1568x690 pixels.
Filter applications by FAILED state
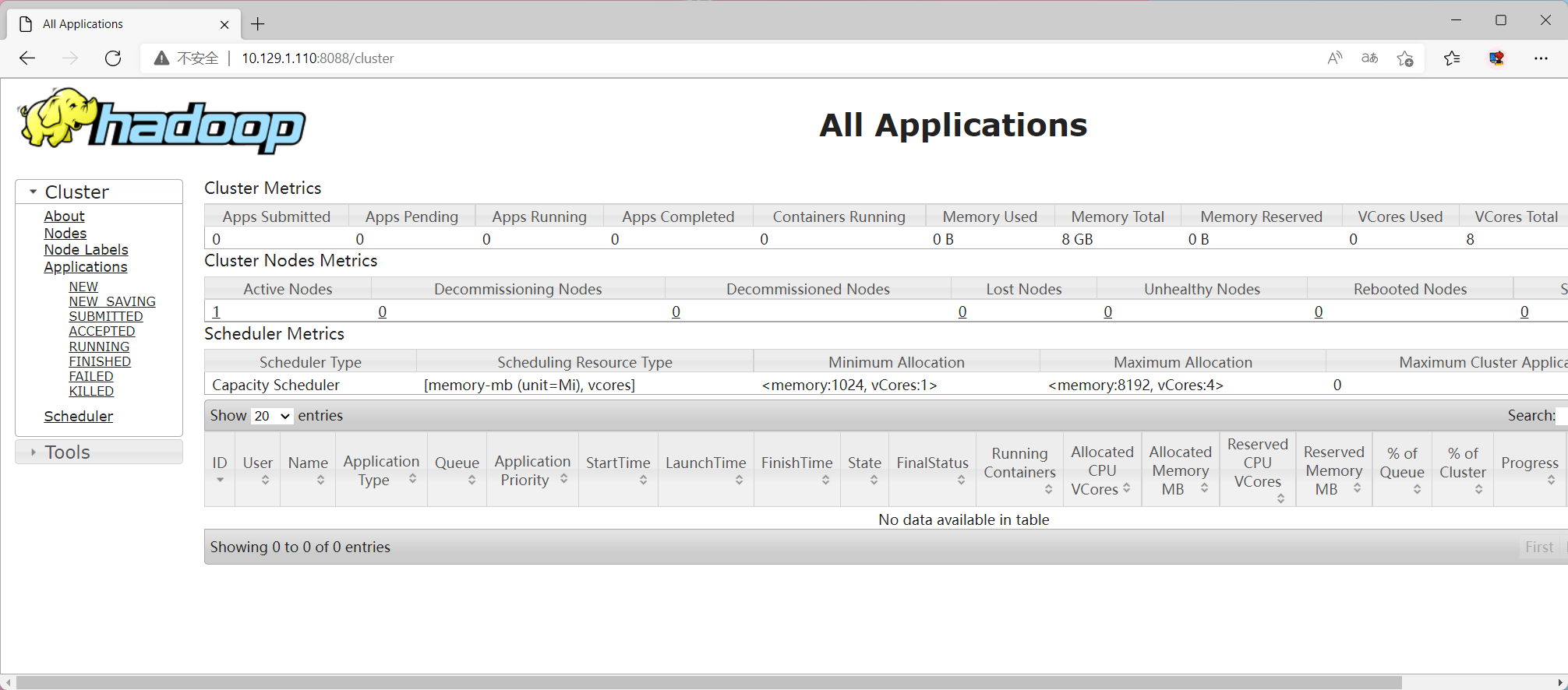(x=91, y=376)
